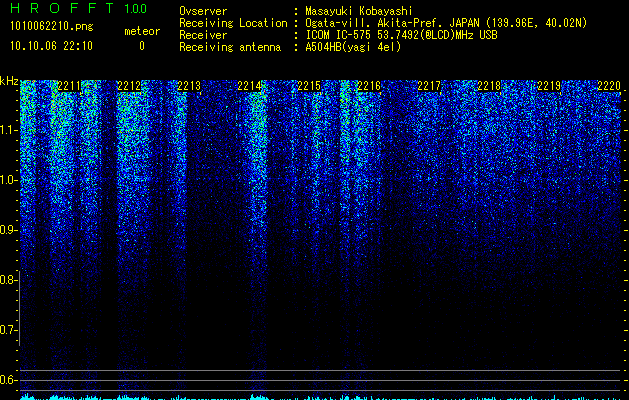Click the 1.1 frequency axis label
Screen dimensions: 629x400
[9, 130]
